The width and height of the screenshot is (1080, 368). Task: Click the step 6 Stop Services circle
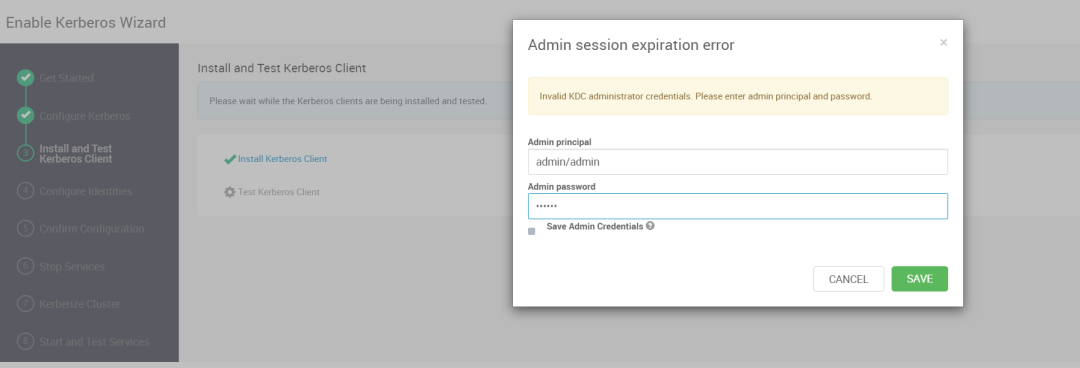click(25, 266)
